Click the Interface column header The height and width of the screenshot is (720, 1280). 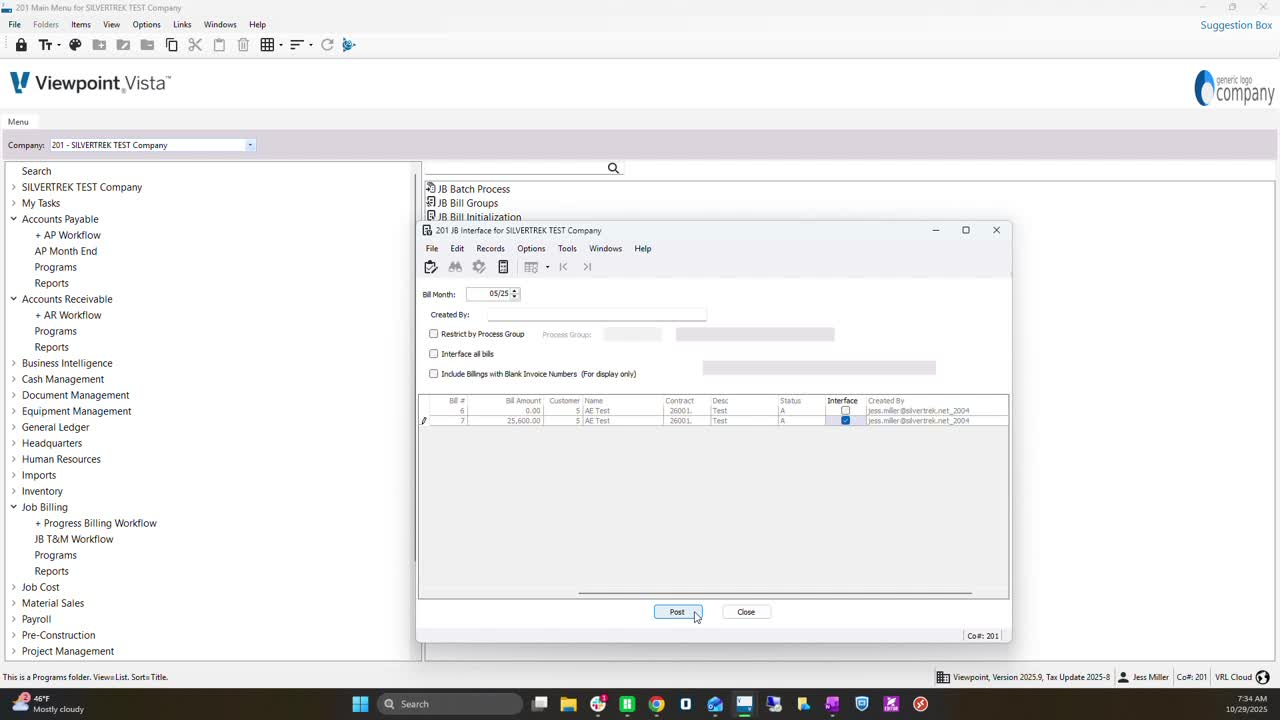842,401
